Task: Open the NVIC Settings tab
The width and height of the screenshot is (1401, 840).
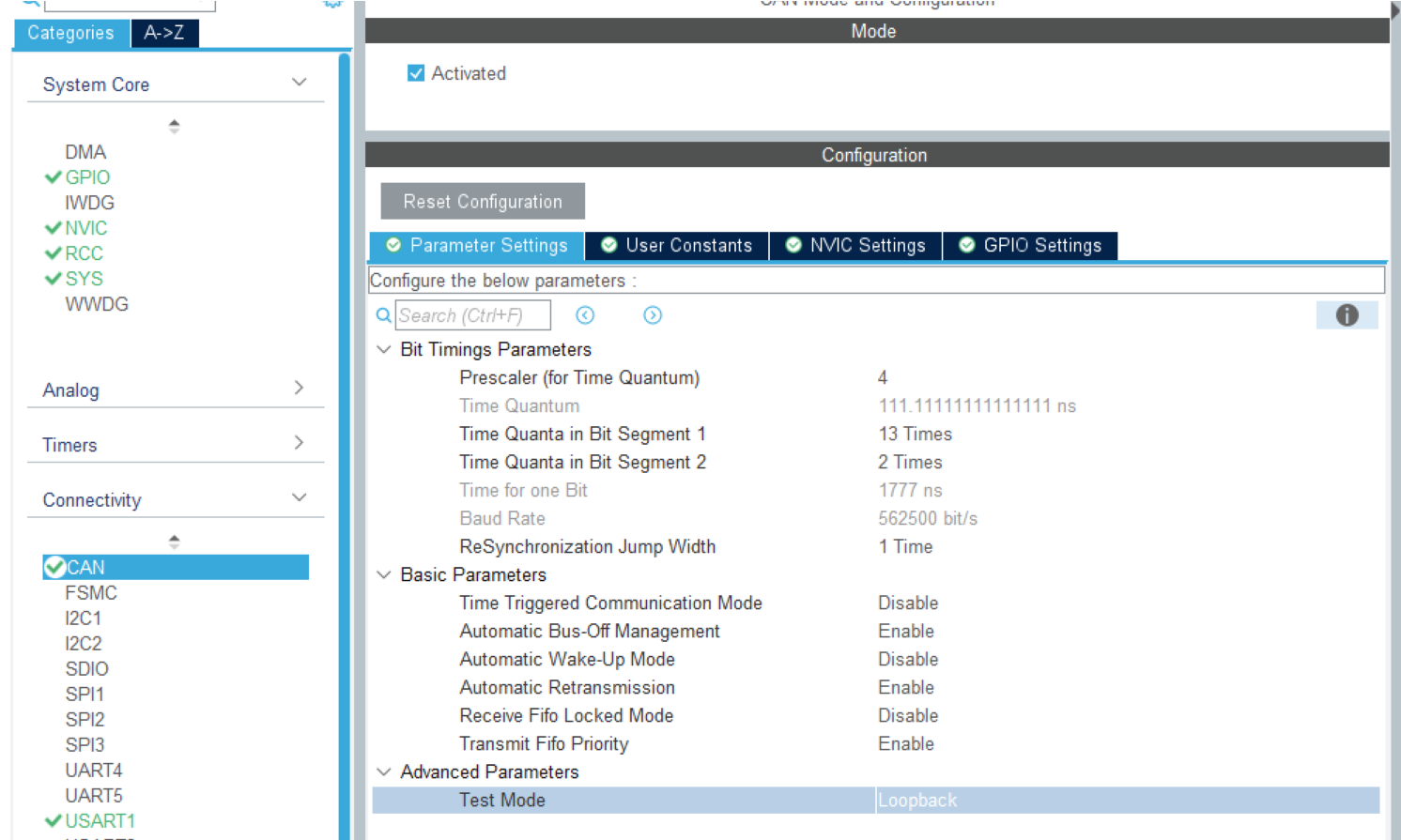Action: (855, 246)
